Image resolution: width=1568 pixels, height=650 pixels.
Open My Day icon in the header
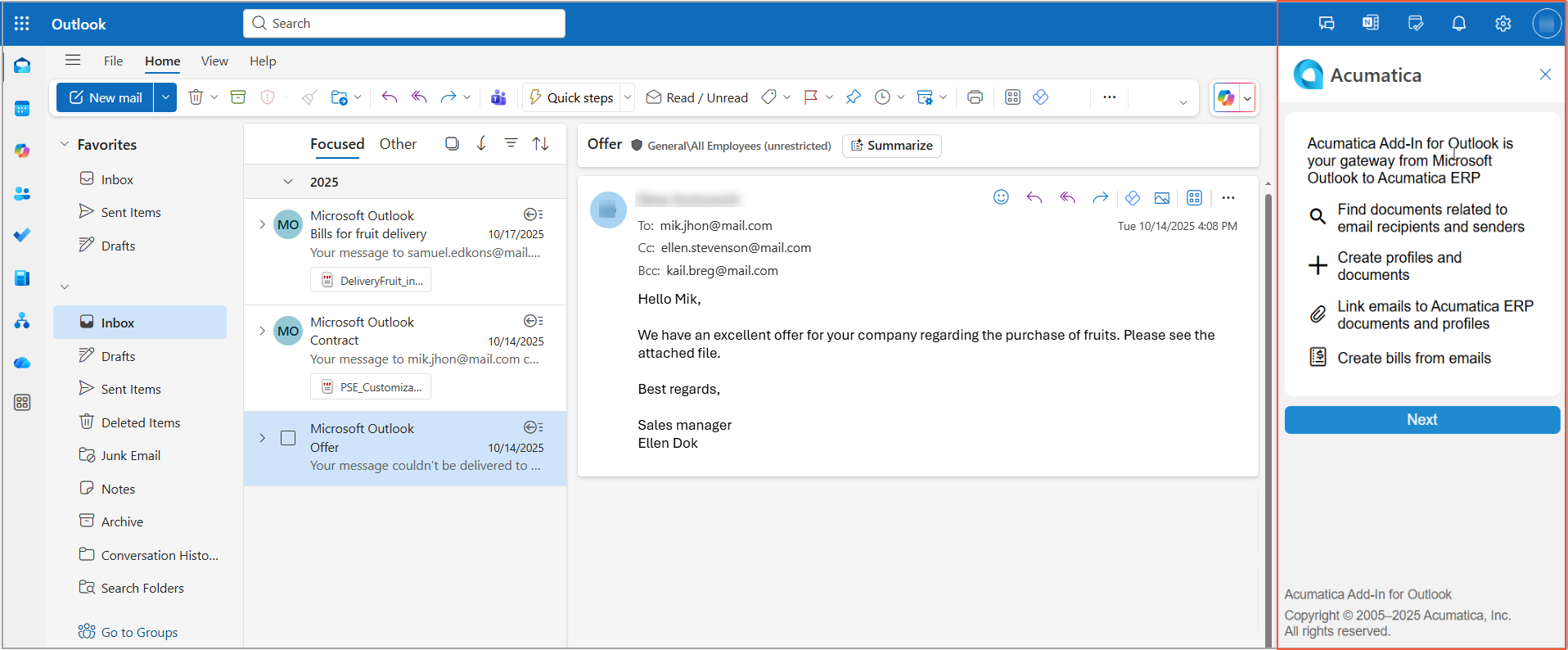[x=1415, y=24]
